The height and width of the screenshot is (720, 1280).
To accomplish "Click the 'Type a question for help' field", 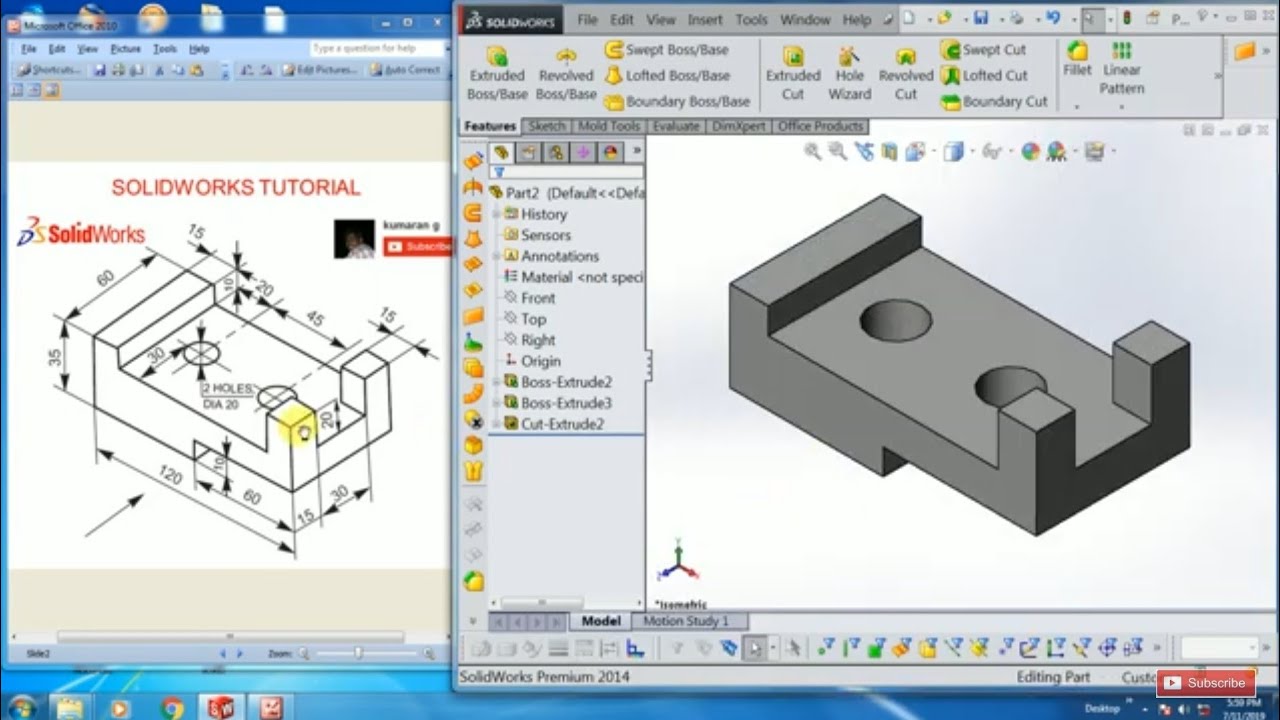I will pos(377,48).
